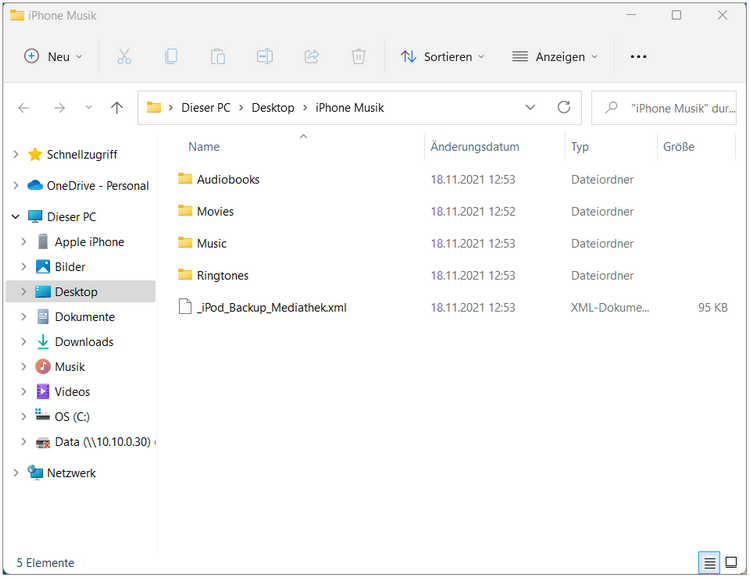This screenshot has width=750, height=578.
Task: Refresh the current folder view
Action: 564,107
